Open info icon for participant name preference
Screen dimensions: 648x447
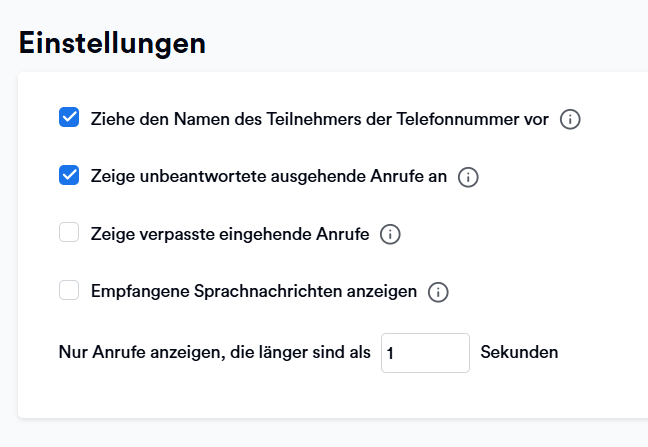coord(570,119)
